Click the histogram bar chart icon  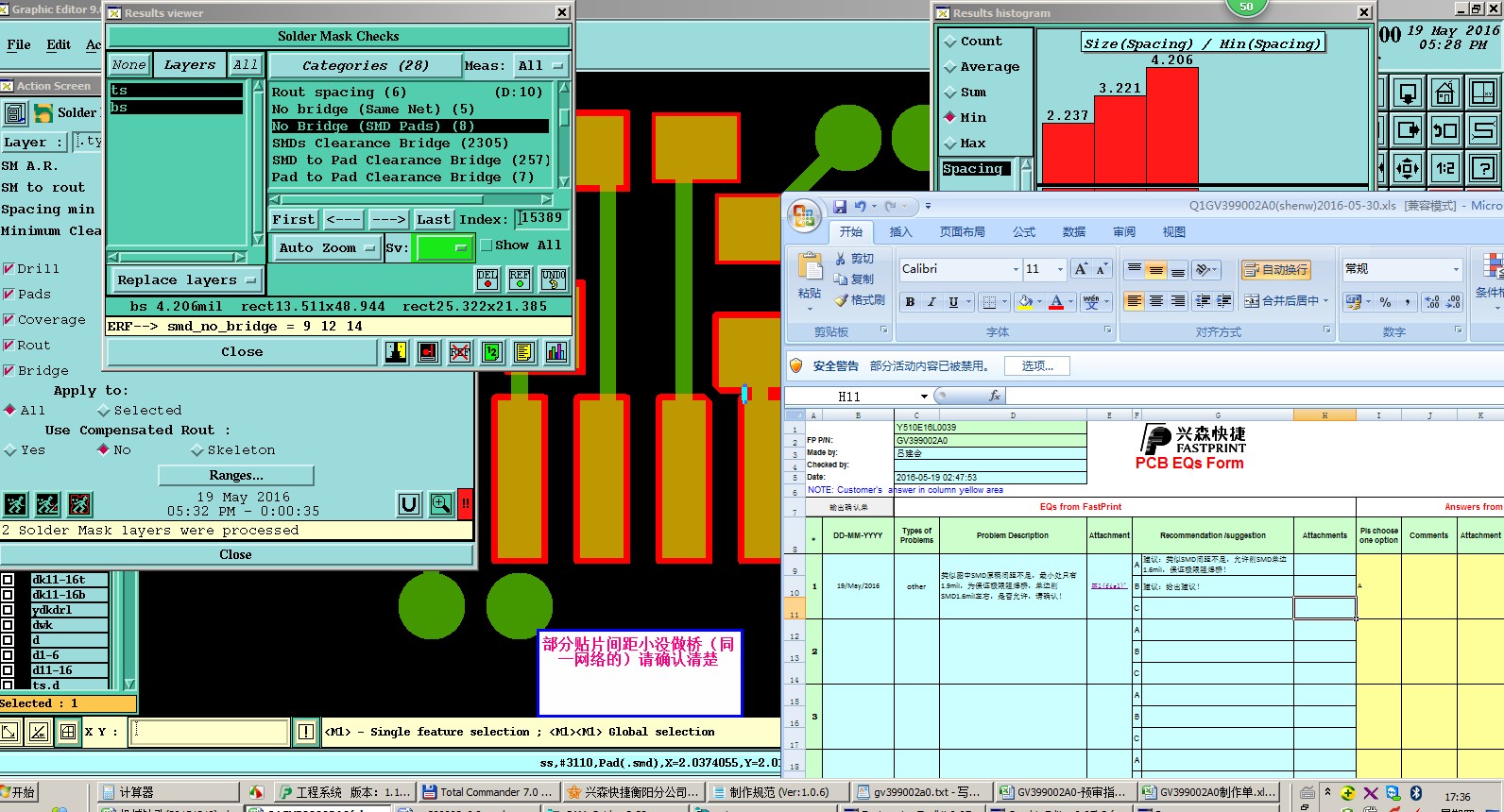coord(556,352)
